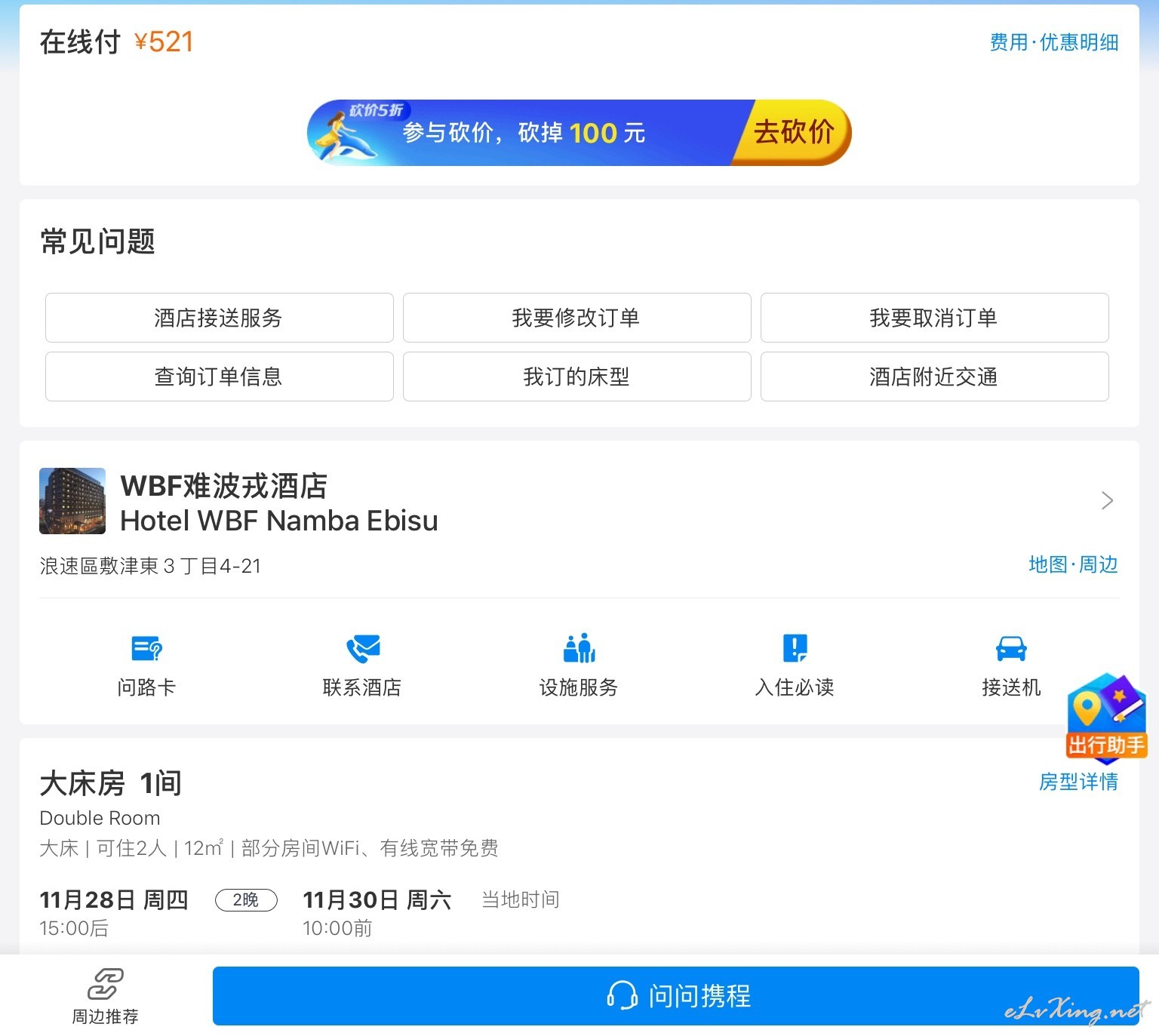Tap the 问路卡 direction card icon
The image size is (1159, 1036).
[146, 648]
